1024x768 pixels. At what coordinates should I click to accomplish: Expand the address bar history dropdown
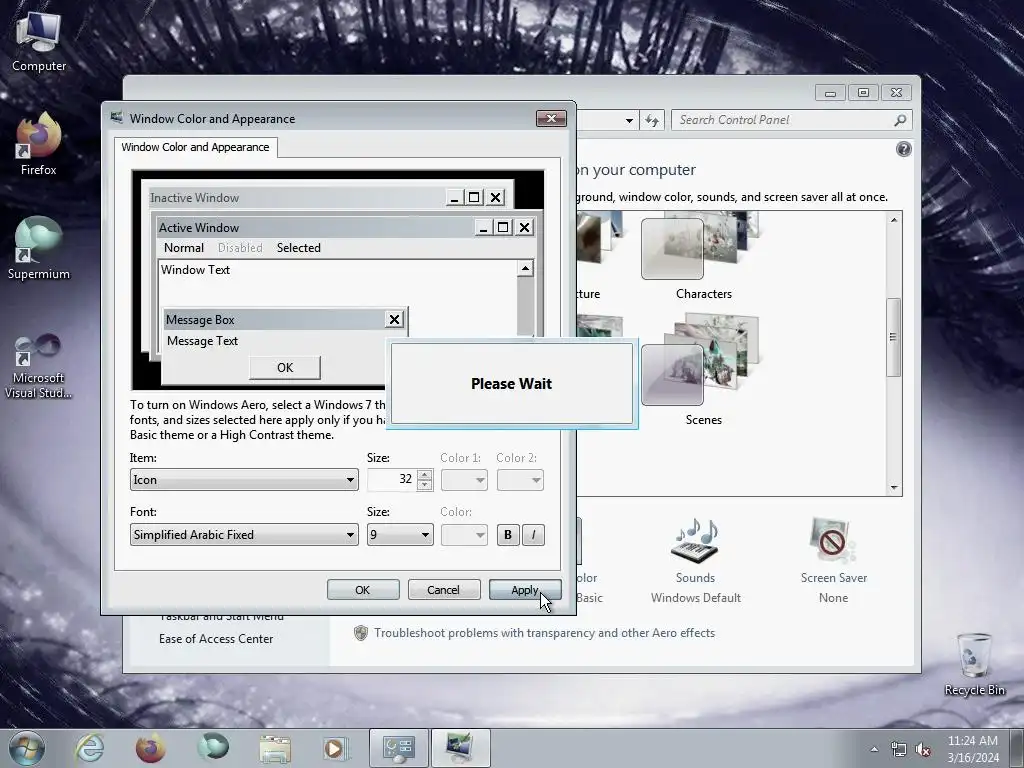628,120
